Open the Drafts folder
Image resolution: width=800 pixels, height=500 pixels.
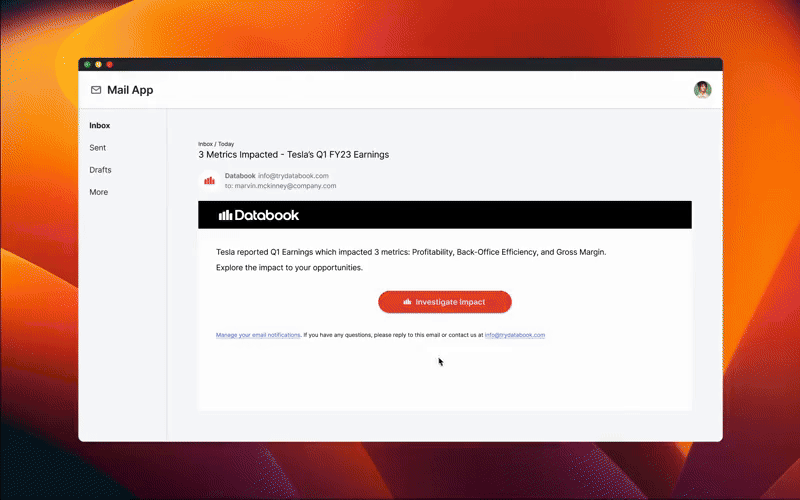click(100, 170)
